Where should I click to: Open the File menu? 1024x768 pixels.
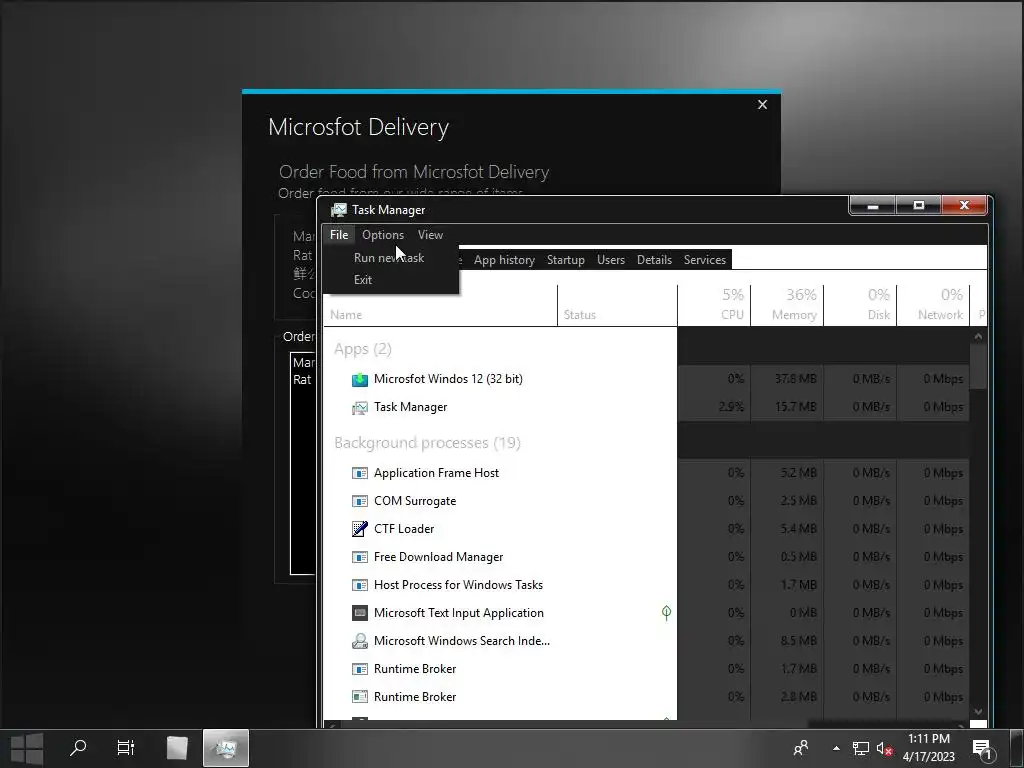[x=339, y=235]
